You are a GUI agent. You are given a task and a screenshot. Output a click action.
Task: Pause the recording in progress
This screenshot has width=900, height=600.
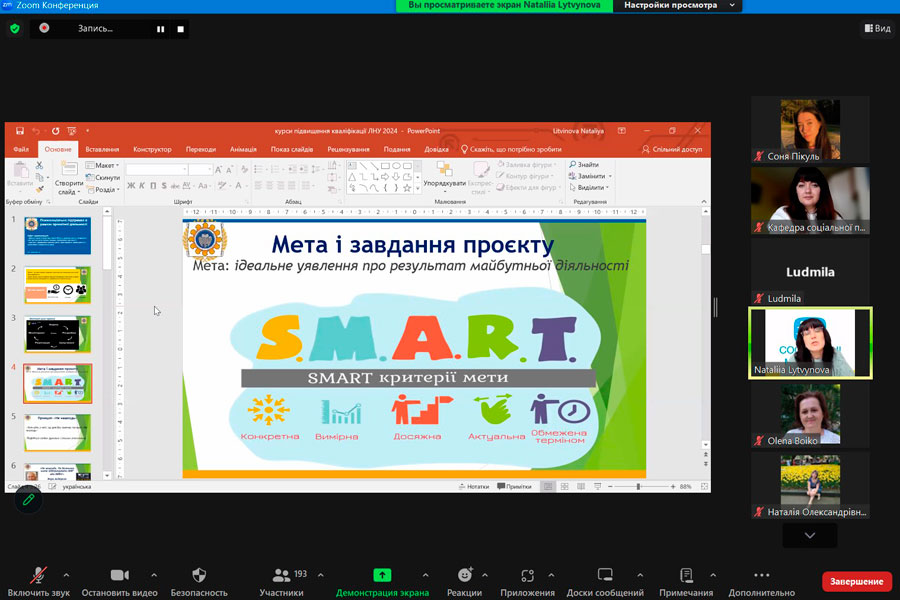160,29
